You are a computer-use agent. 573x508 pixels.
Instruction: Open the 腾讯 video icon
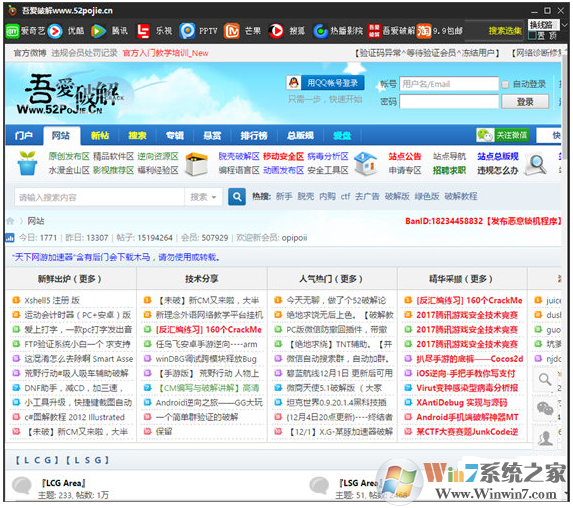[x=98, y=31]
